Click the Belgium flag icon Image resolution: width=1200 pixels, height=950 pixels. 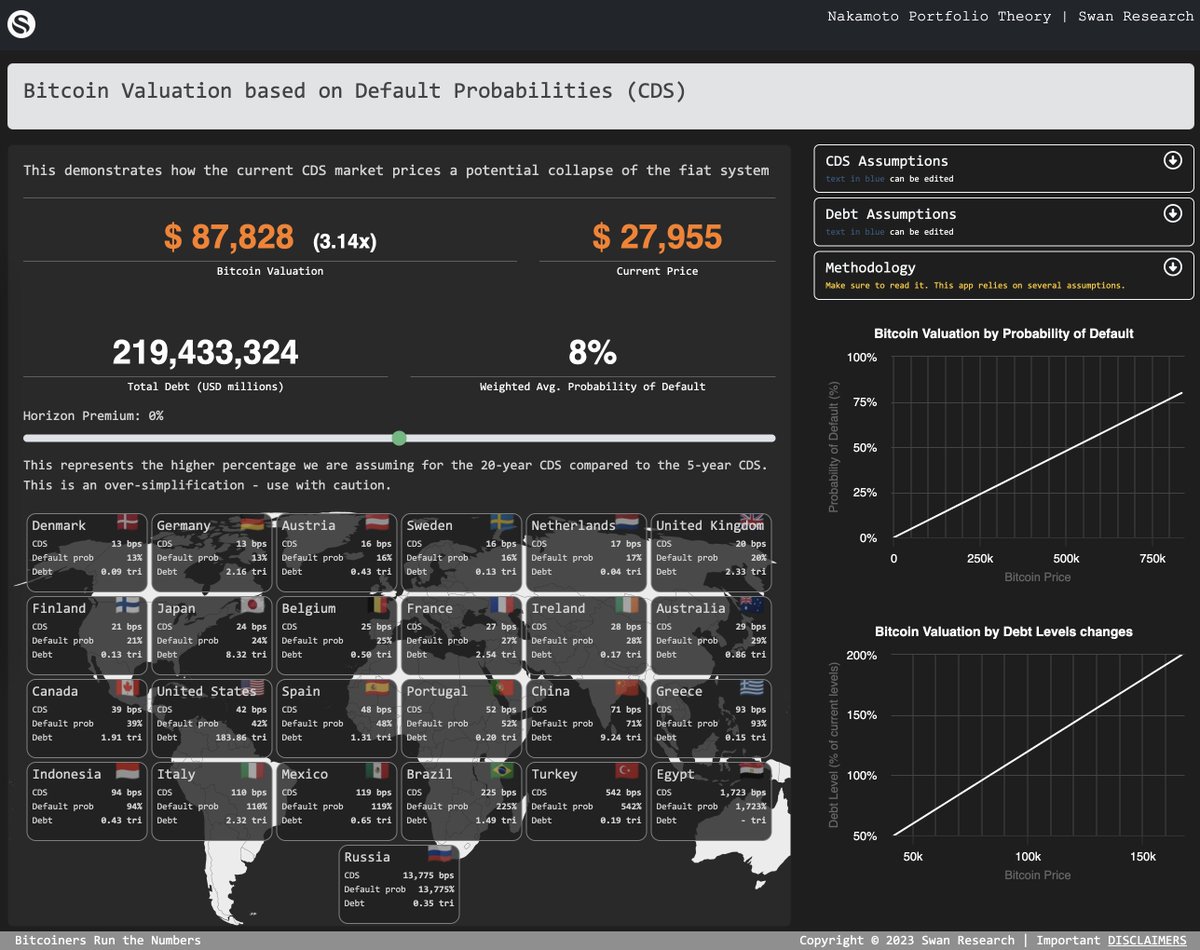(378, 605)
